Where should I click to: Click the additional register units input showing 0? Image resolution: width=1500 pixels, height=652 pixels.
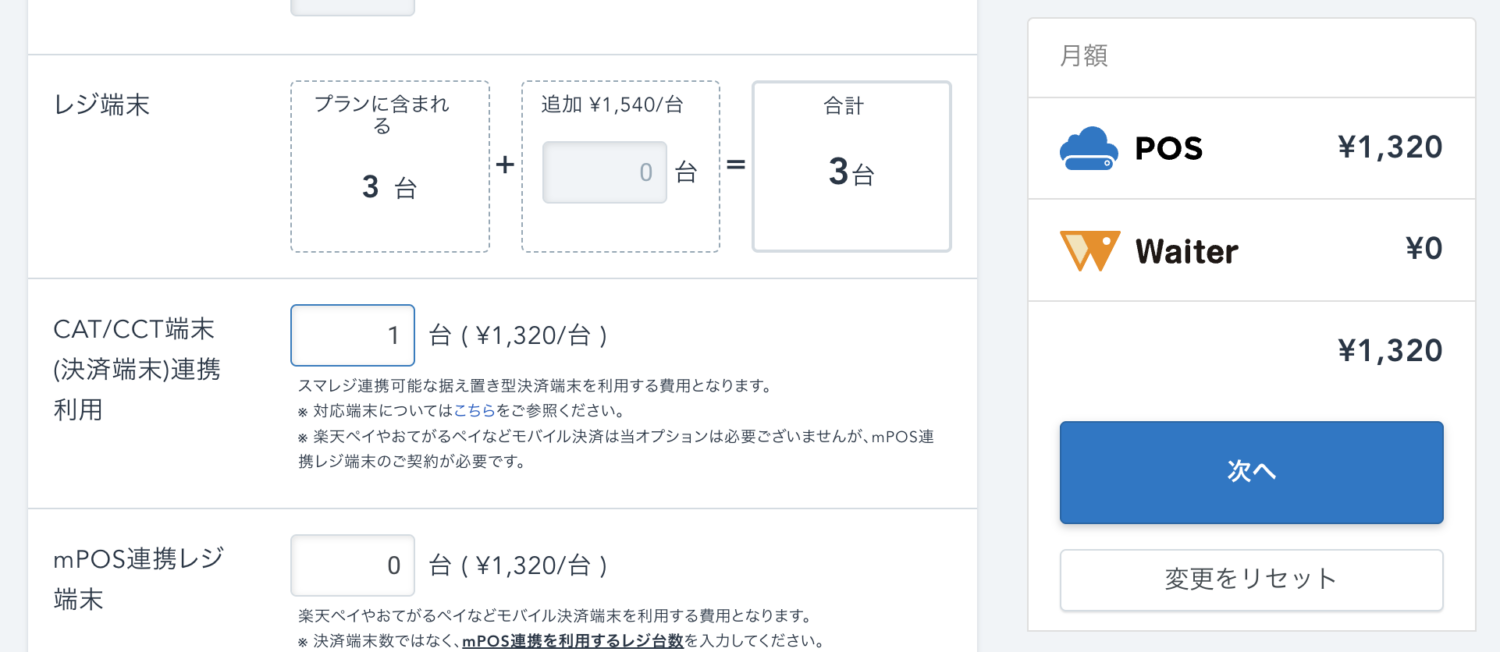(604, 172)
